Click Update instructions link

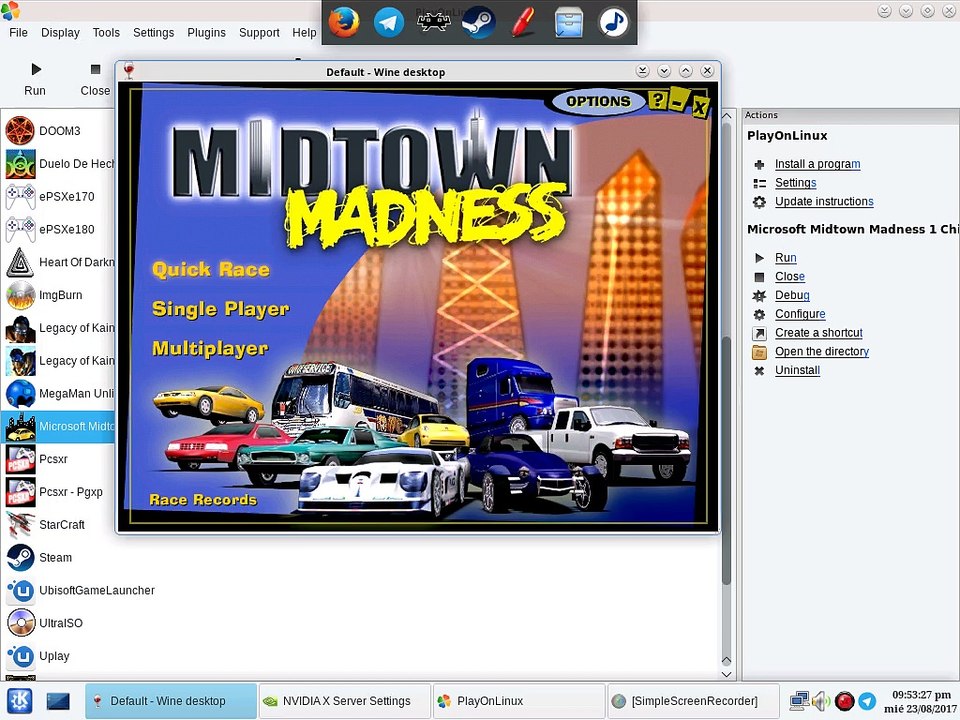[824, 201]
